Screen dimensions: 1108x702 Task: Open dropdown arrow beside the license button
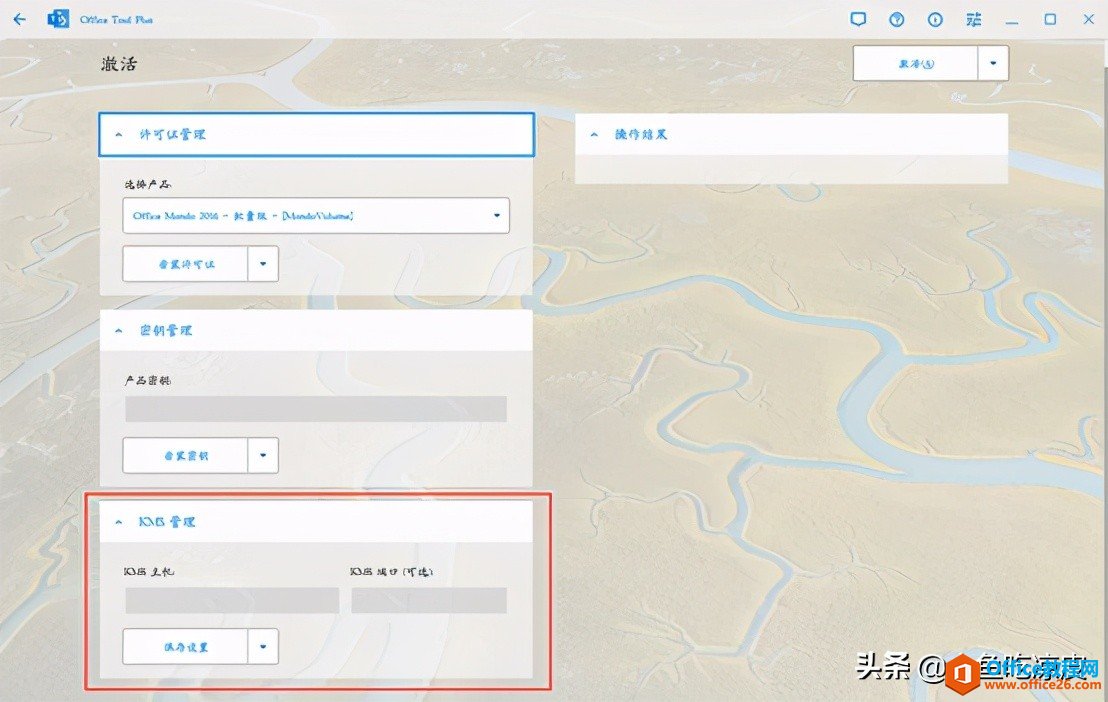tap(263, 263)
